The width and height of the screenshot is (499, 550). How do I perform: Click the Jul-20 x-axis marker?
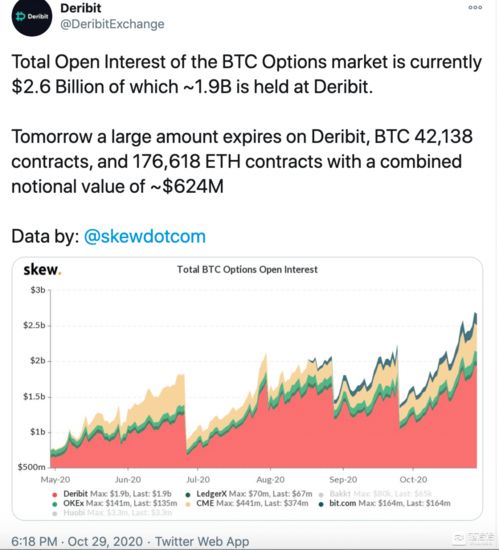(x=198, y=479)
